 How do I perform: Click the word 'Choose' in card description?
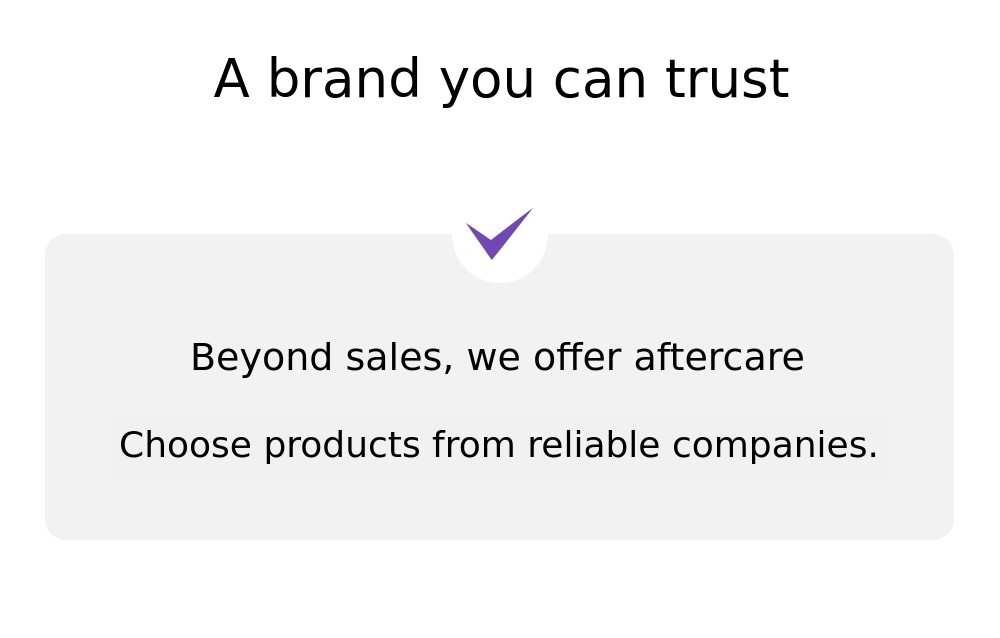(x=185, y=445)
